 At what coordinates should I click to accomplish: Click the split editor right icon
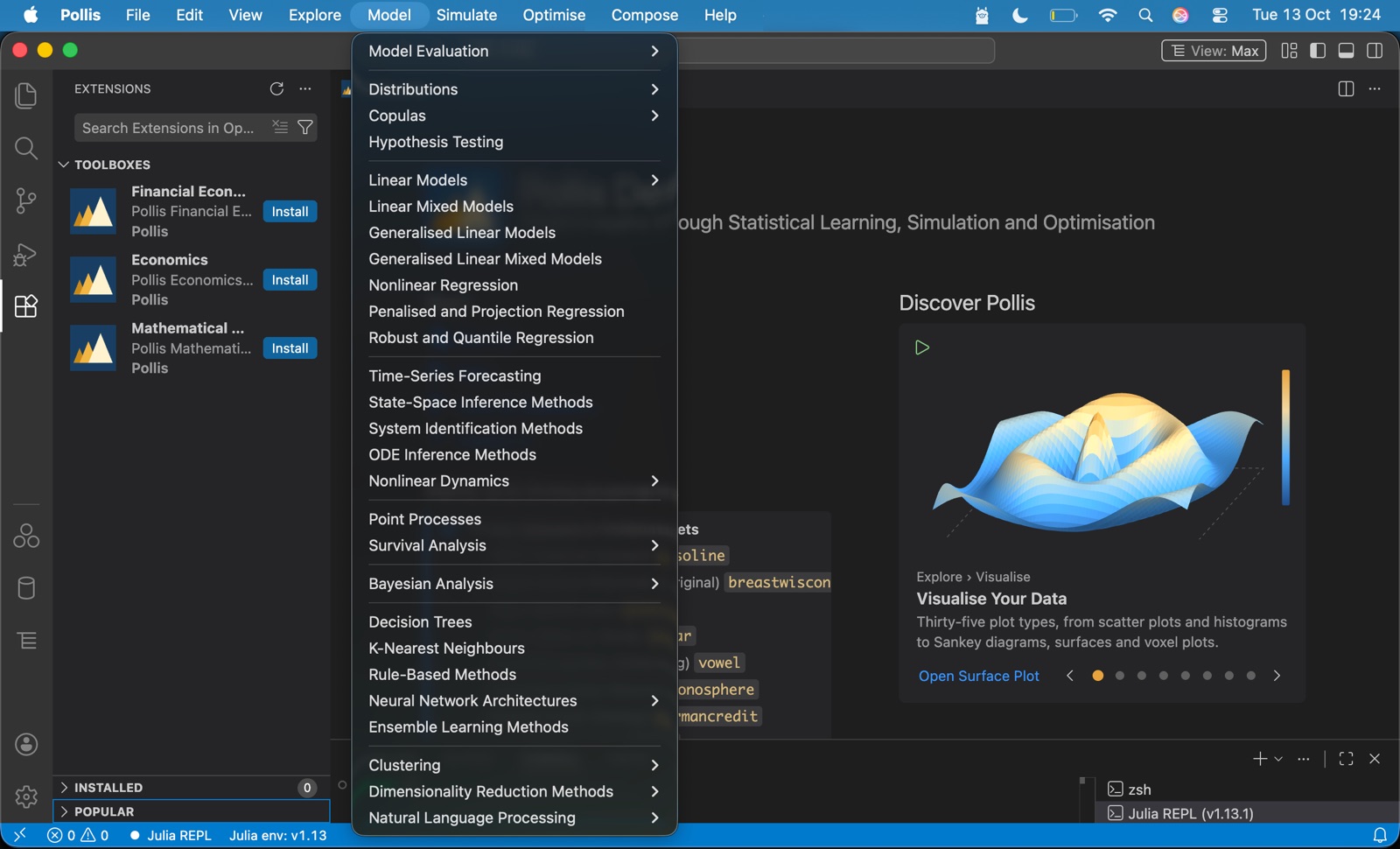tap(1346, 88)
